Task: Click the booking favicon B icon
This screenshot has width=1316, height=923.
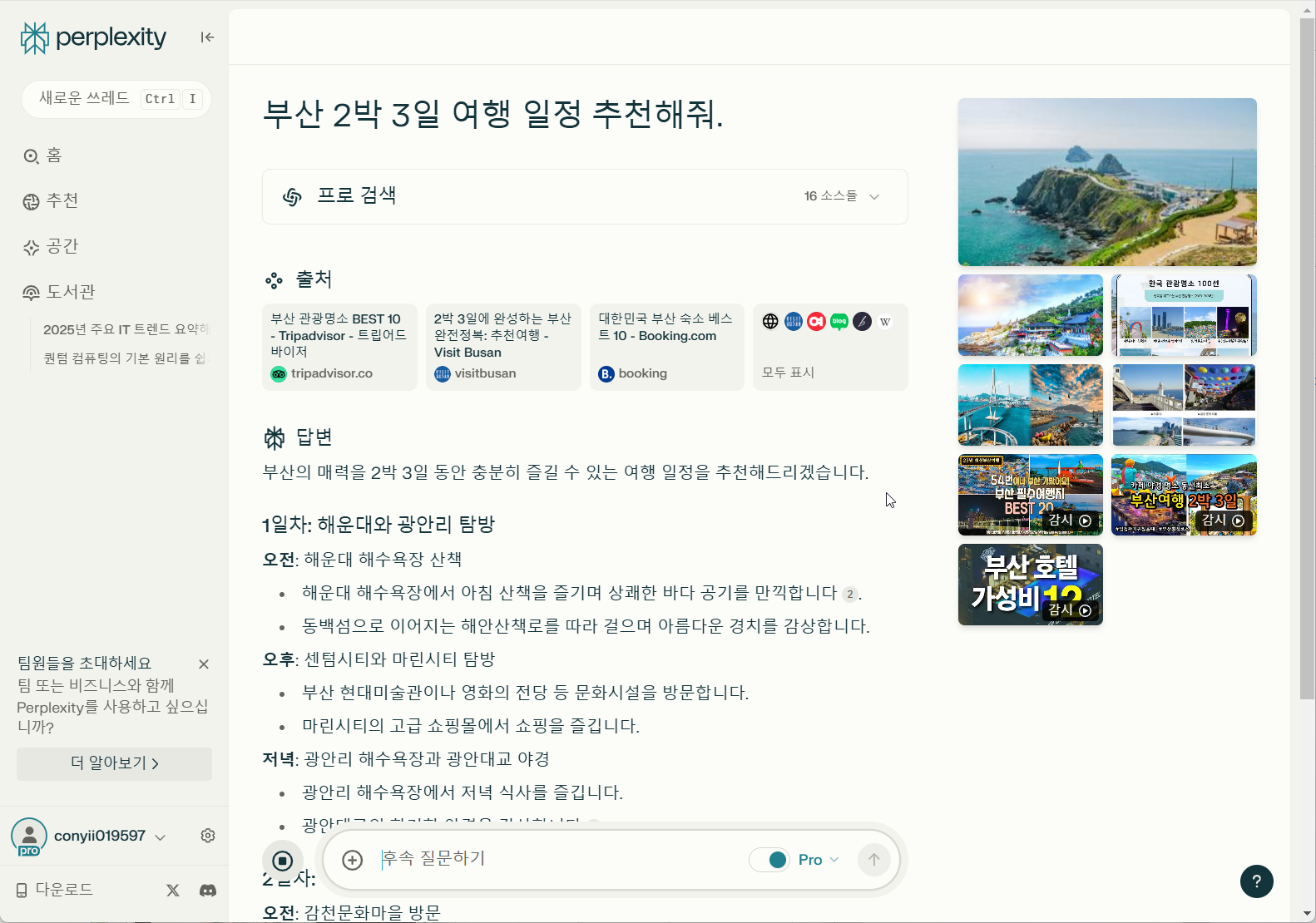Action: (x=606, y=374)
